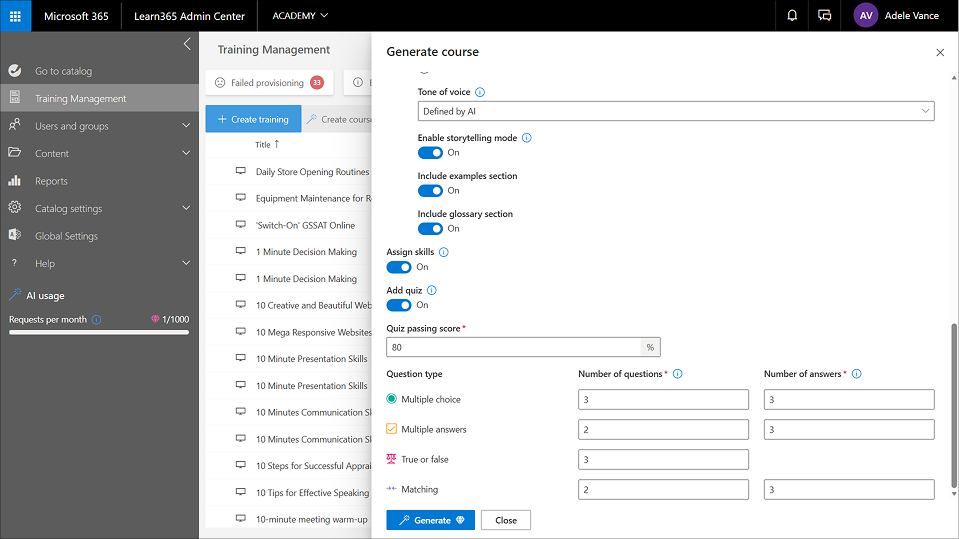The width and height of the screenshot is (959, 539).
Task: Click the Go to catalog icon
Action: pyautogui.click(x=15, y=71)
